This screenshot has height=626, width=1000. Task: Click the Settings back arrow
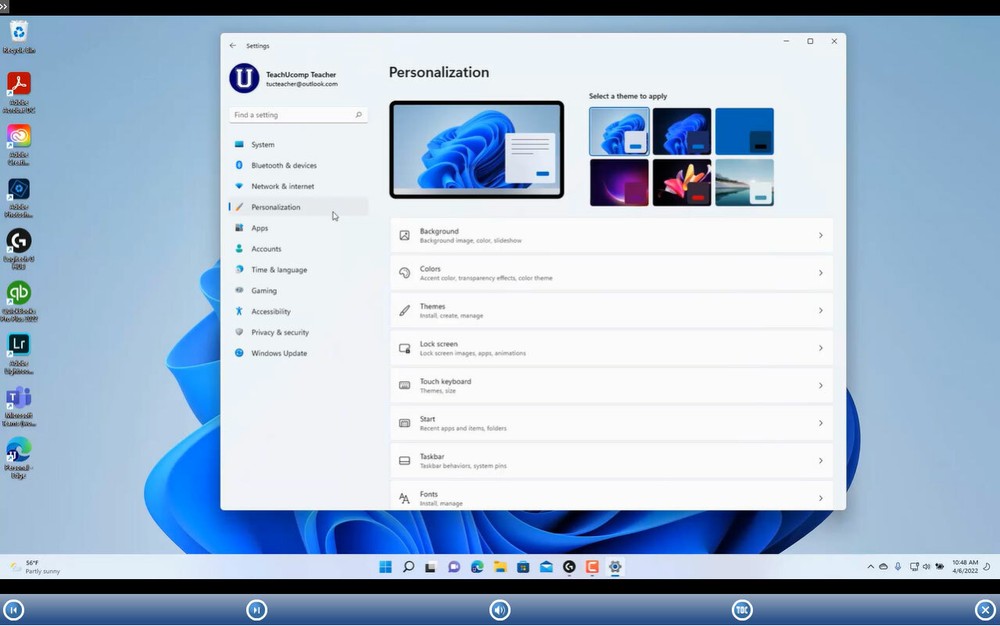pyautogui.click(x=232, y=45)
